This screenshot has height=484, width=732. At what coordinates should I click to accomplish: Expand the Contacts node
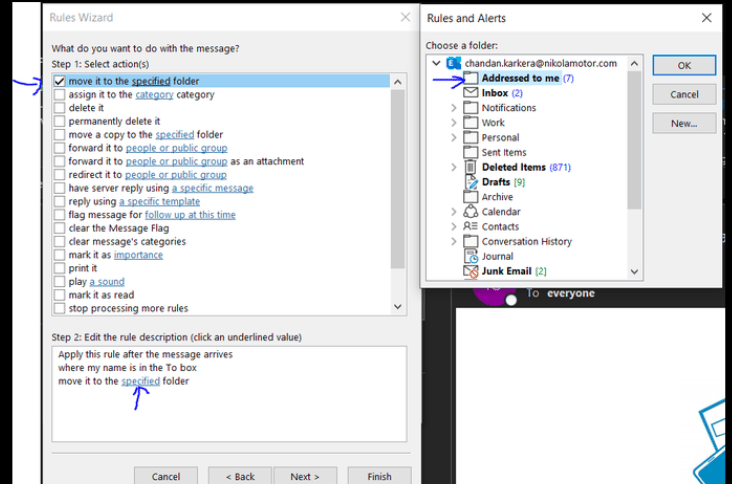coord(454,227)
